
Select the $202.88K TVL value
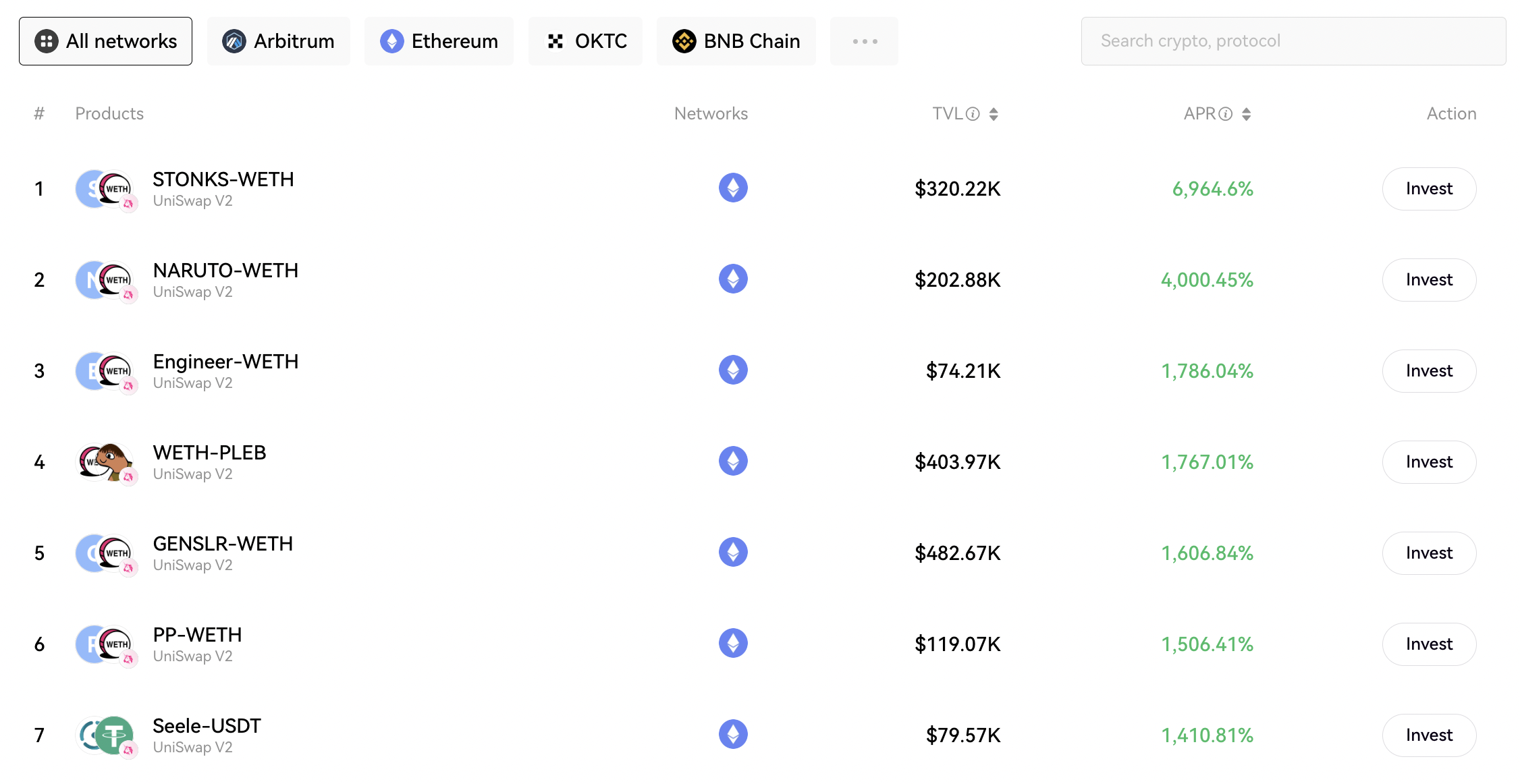957,280
